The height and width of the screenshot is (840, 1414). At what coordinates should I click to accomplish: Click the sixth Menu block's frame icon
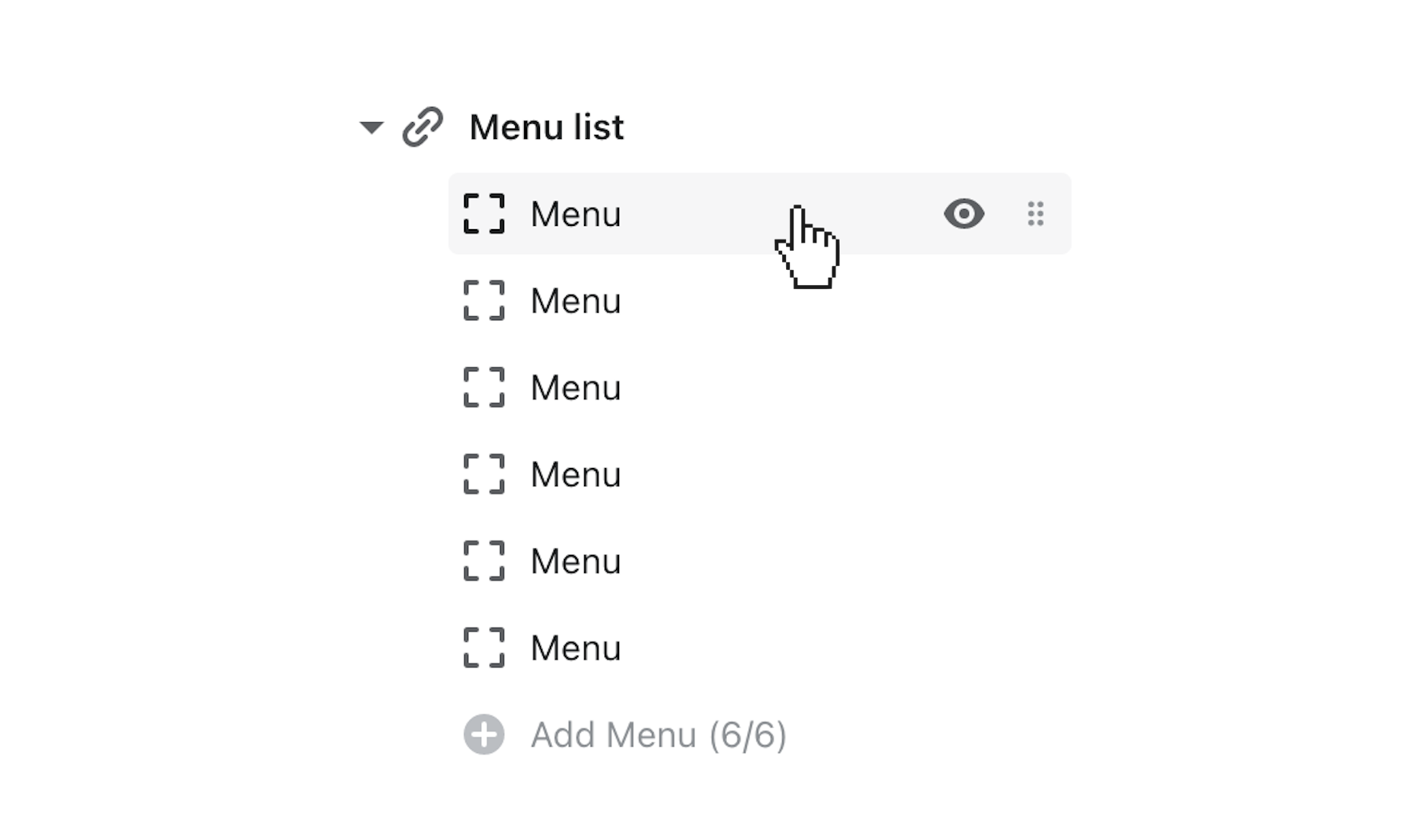point(484,648)
